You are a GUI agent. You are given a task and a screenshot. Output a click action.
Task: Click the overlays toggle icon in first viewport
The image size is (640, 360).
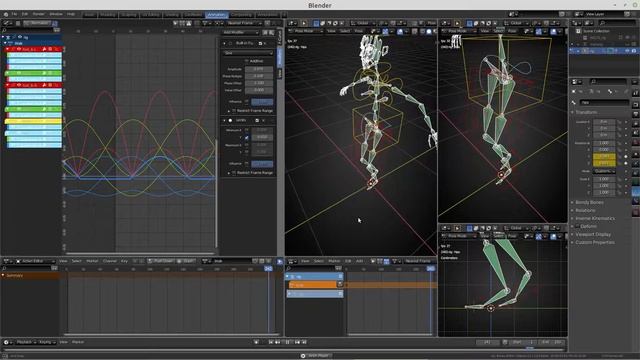tap(400, 31)
